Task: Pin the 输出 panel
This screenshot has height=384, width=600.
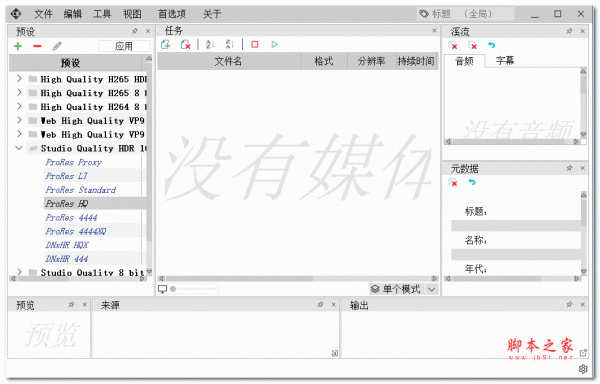Action: pos(569,304)
